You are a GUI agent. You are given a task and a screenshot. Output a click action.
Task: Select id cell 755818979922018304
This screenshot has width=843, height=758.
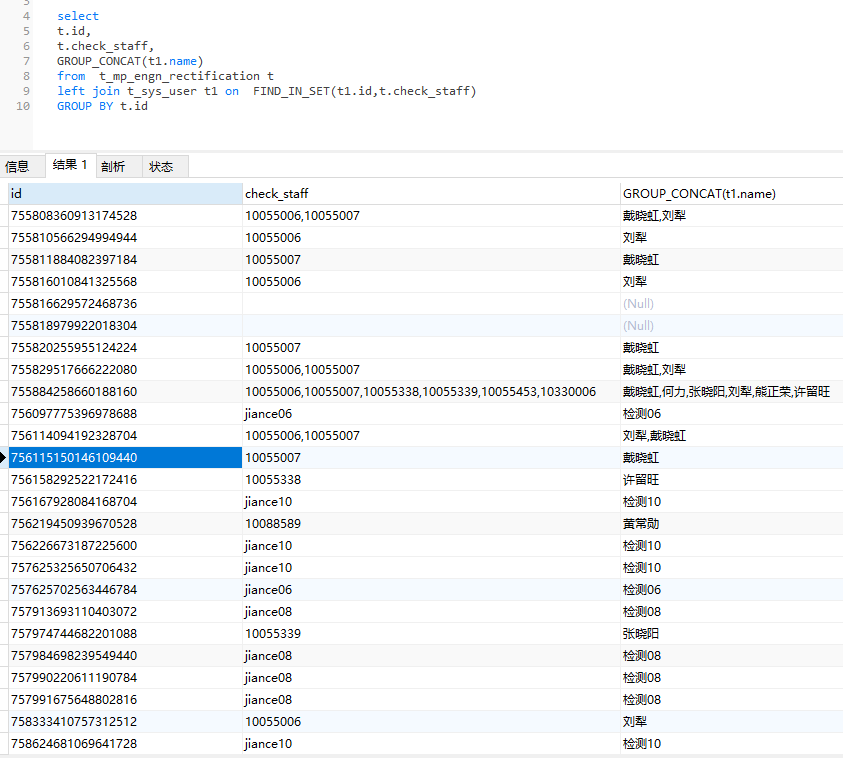tap(125, 326)
